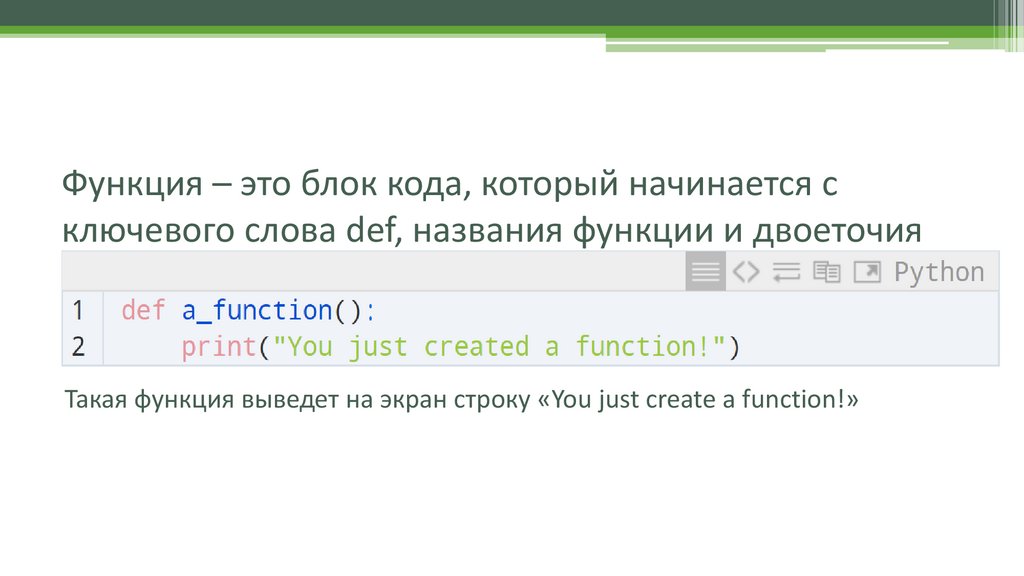Click line number 2 in gutter
The height and width of the screenshot is (576, 1024).
point(78,346)
